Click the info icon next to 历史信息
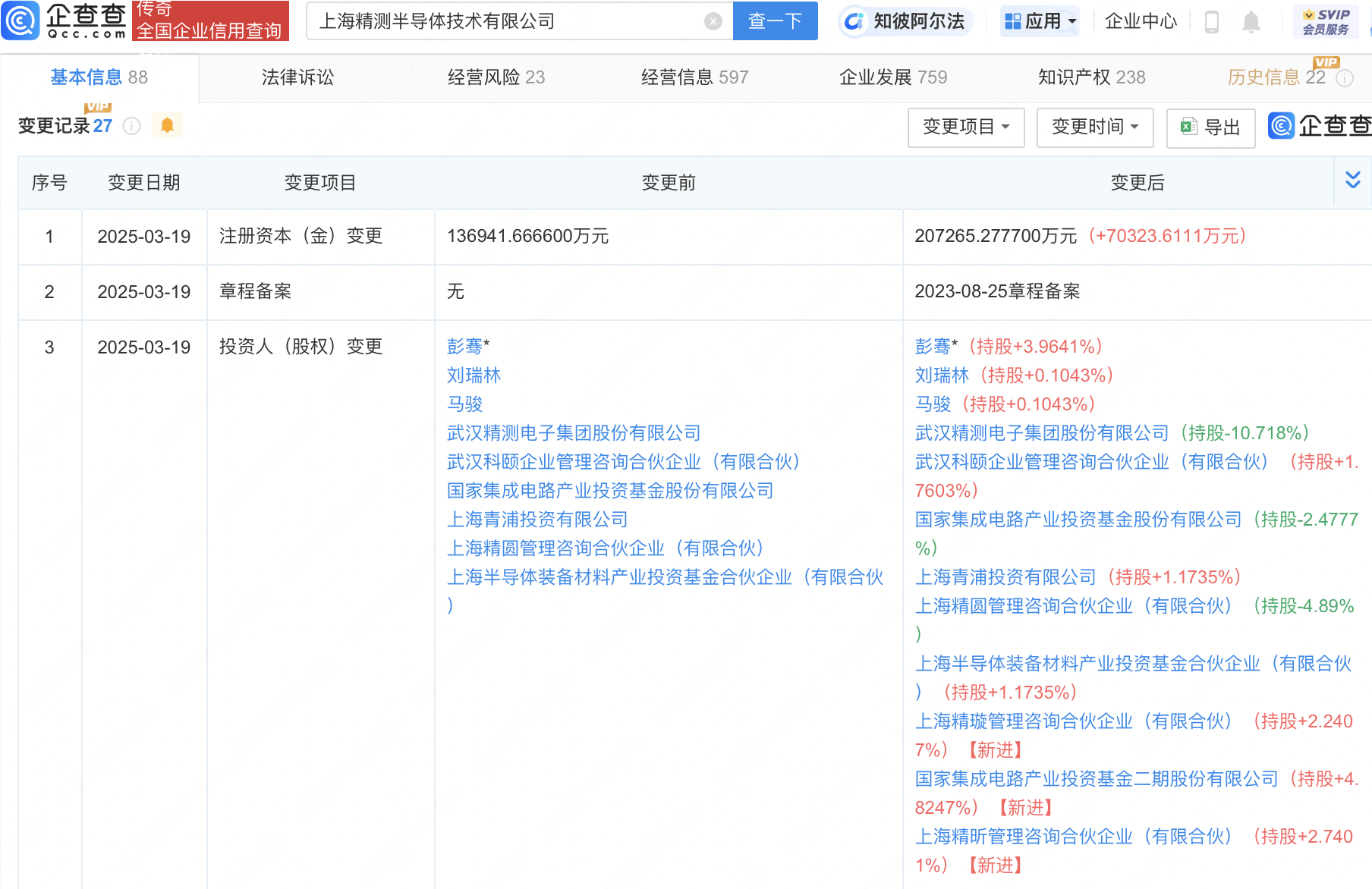 coord(1345,78)
